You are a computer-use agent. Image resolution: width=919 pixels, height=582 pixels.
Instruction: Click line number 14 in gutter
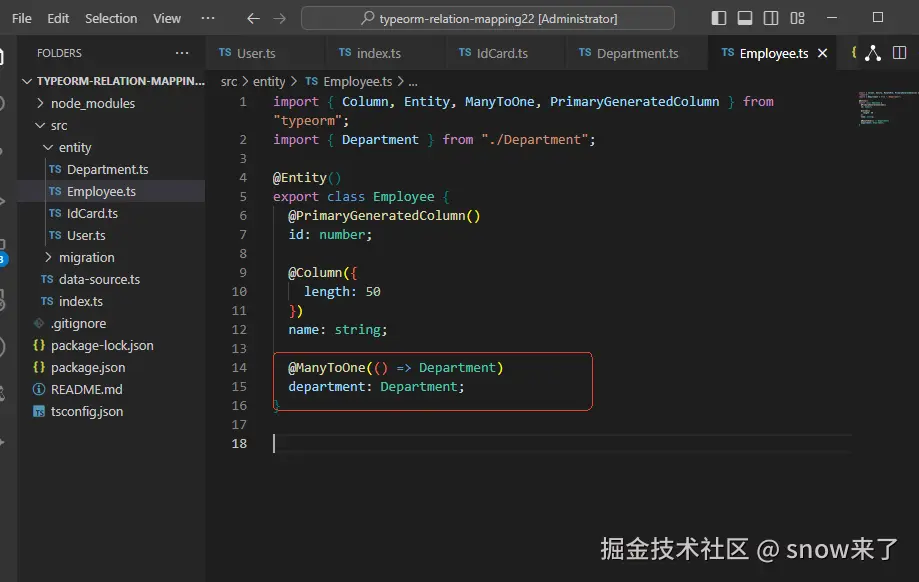pyautogui.click(x=239, y=367)
